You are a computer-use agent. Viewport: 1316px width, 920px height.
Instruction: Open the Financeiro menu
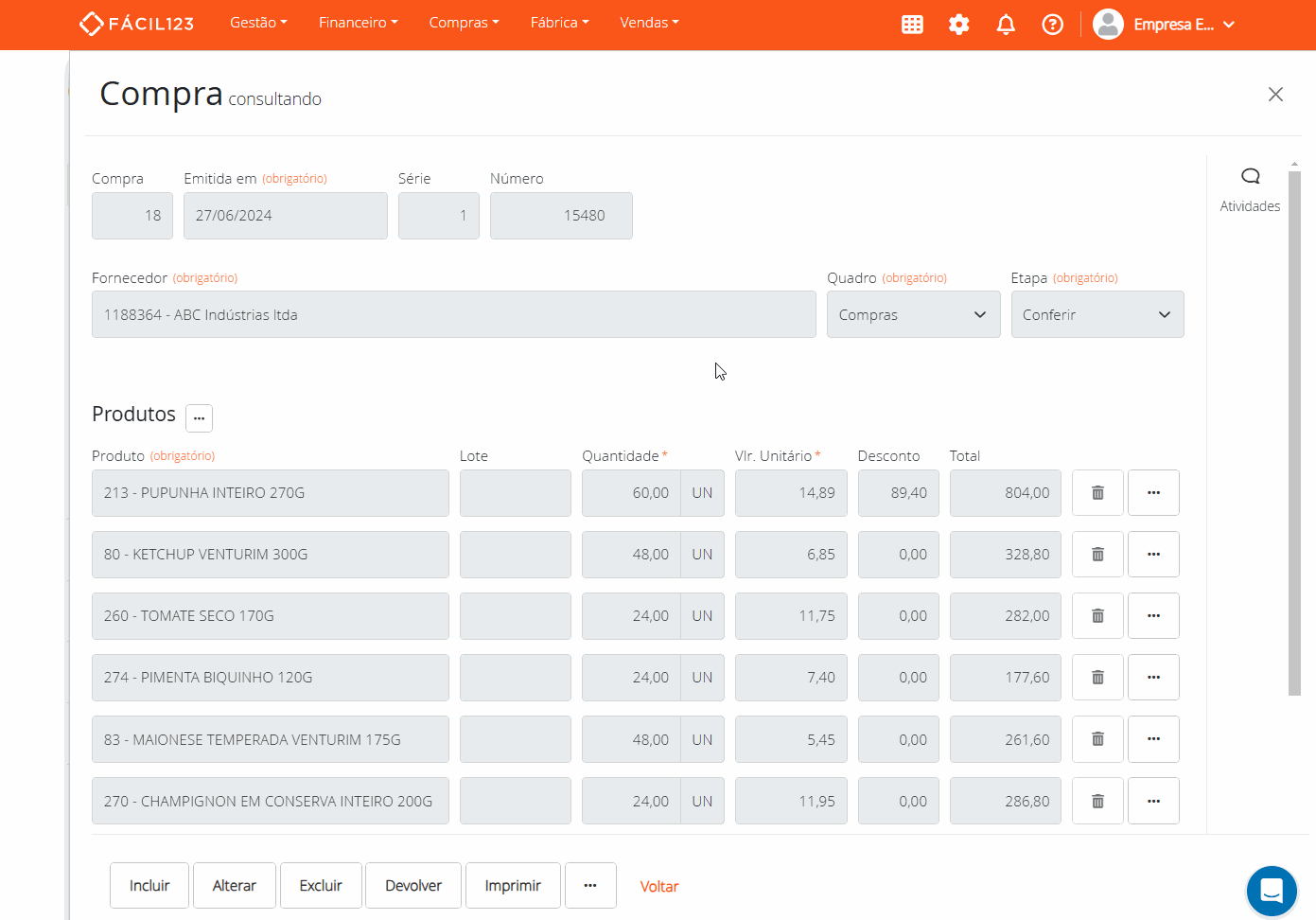pos(358,23)
